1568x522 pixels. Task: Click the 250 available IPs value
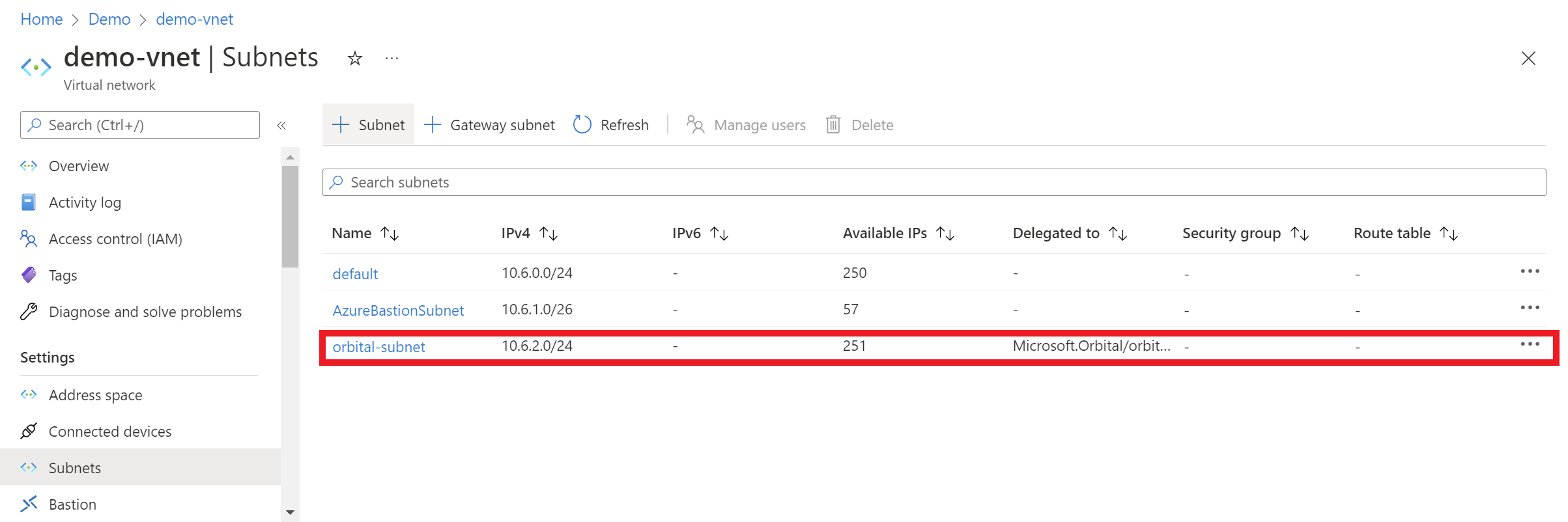(855, 273)
